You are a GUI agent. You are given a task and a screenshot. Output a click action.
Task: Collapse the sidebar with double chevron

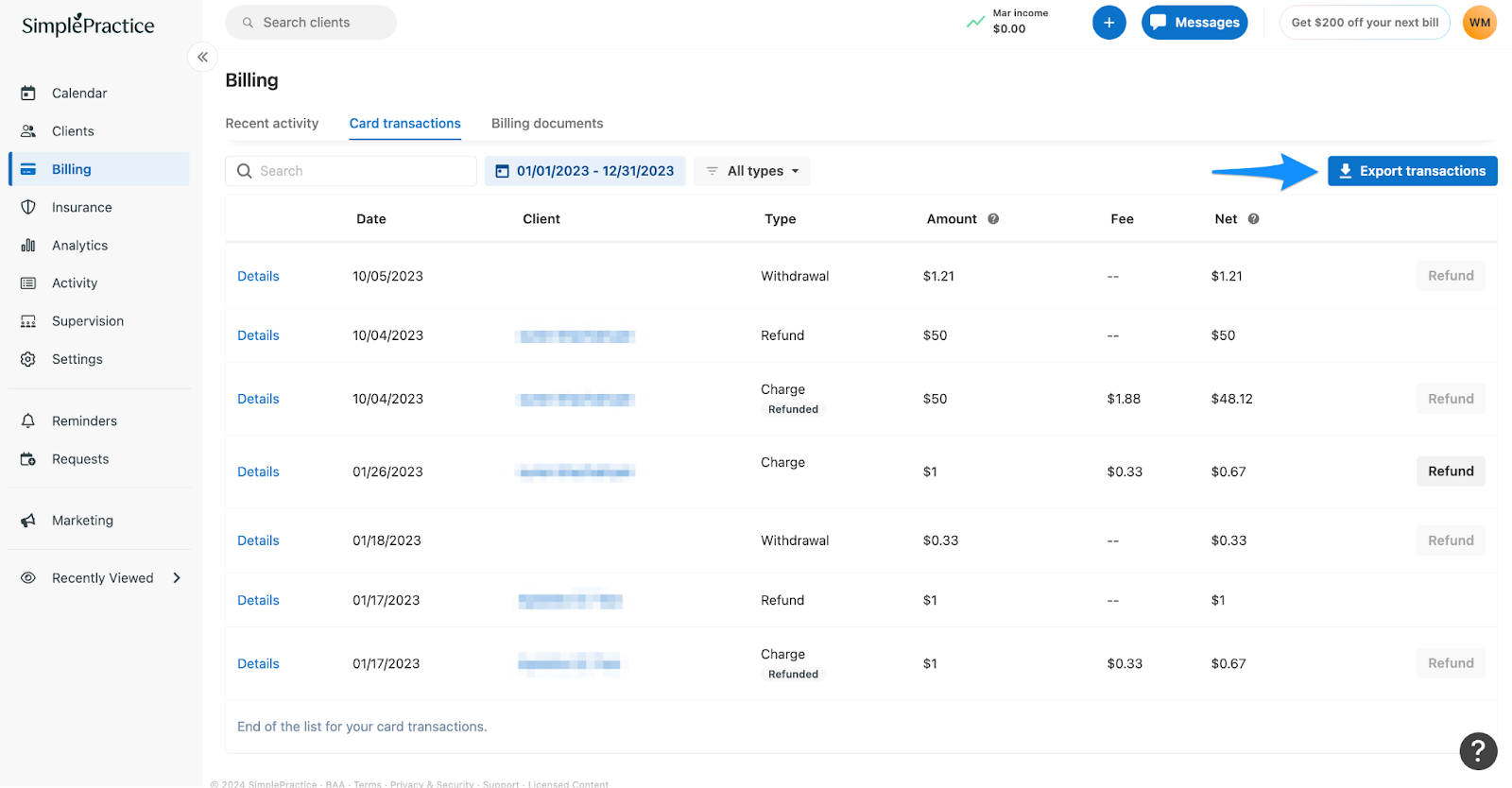pyautogui.click(x=202, y=58)
